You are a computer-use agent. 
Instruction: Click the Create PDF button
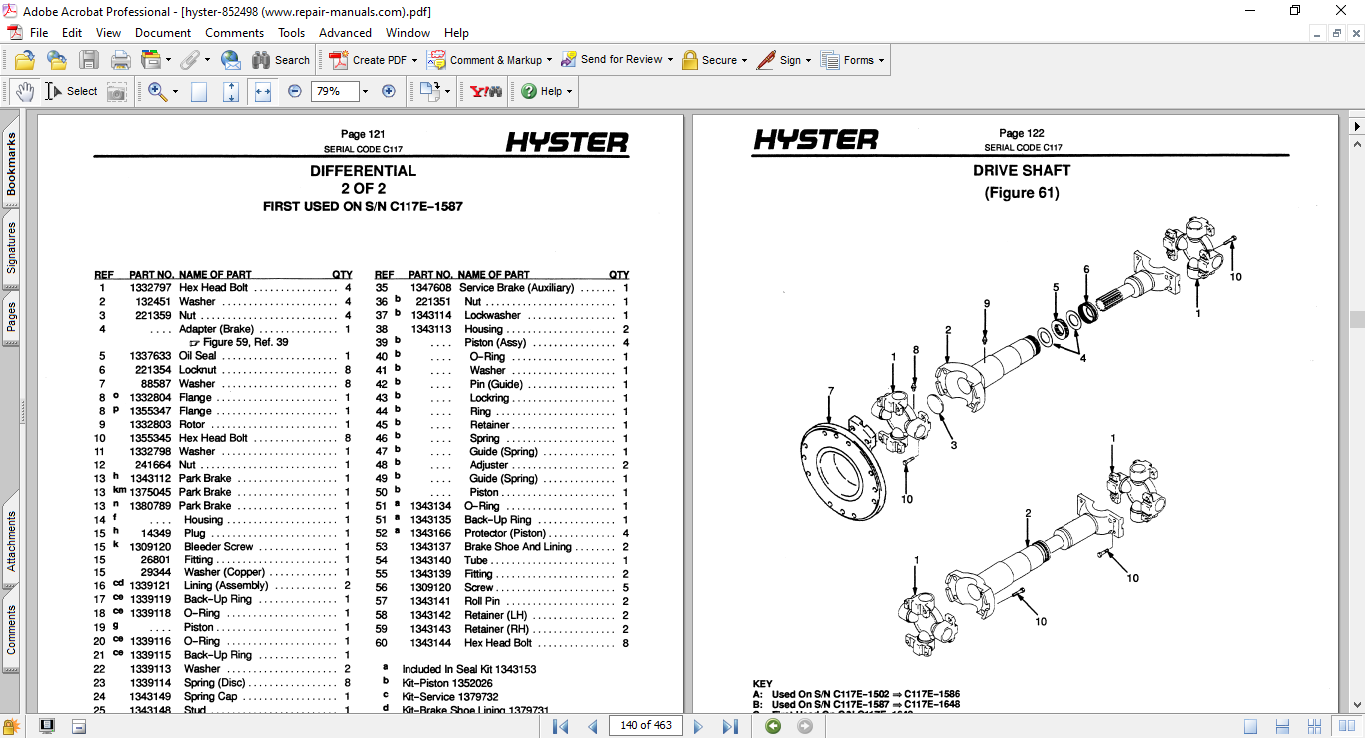tap(368, 60)
